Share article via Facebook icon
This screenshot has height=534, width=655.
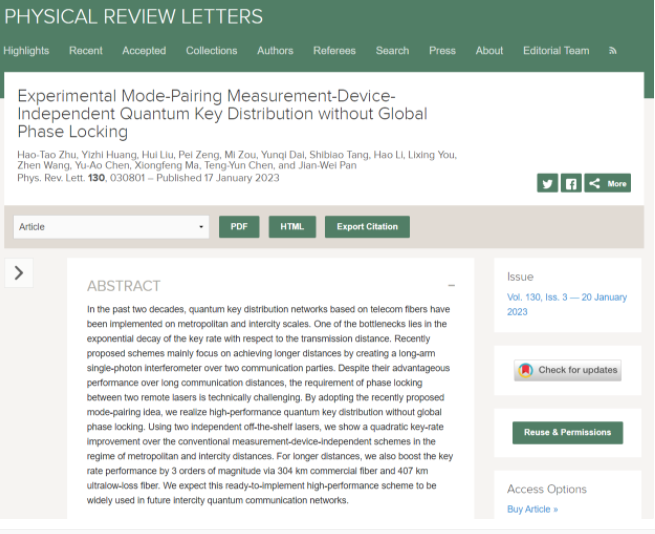(571, 183)
